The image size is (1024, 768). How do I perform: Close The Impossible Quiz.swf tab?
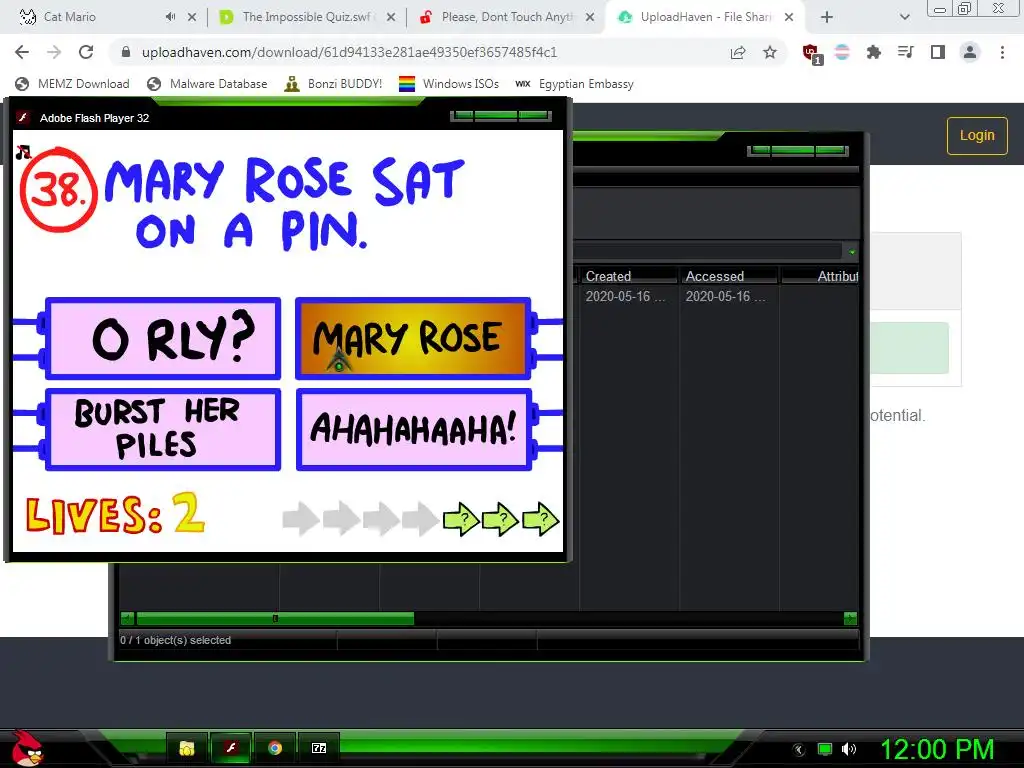coord(391,18)
